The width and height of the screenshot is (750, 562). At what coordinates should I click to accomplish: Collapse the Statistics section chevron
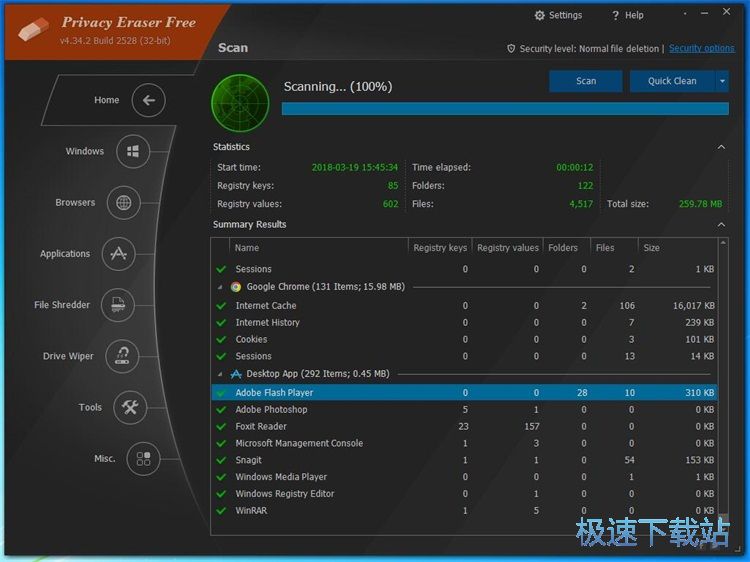click(721, 147)
